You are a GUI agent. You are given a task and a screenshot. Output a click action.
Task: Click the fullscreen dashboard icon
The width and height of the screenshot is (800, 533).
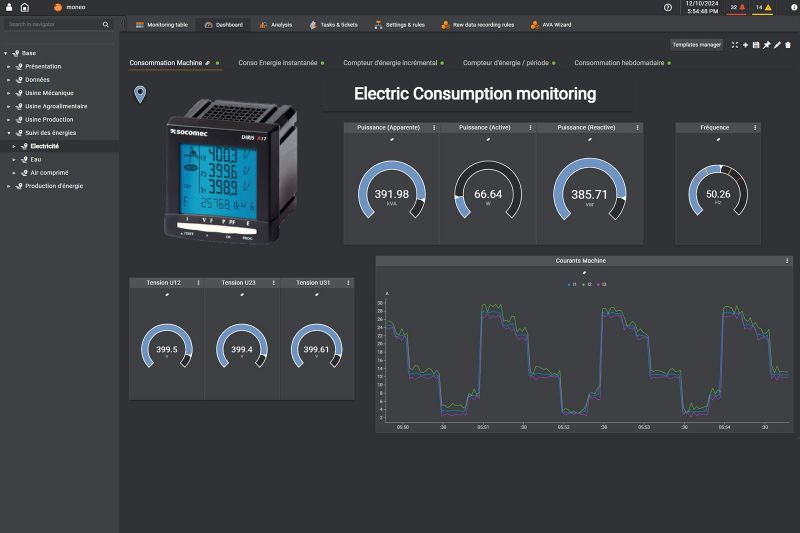pyautogui.click(x=735, y=45)
